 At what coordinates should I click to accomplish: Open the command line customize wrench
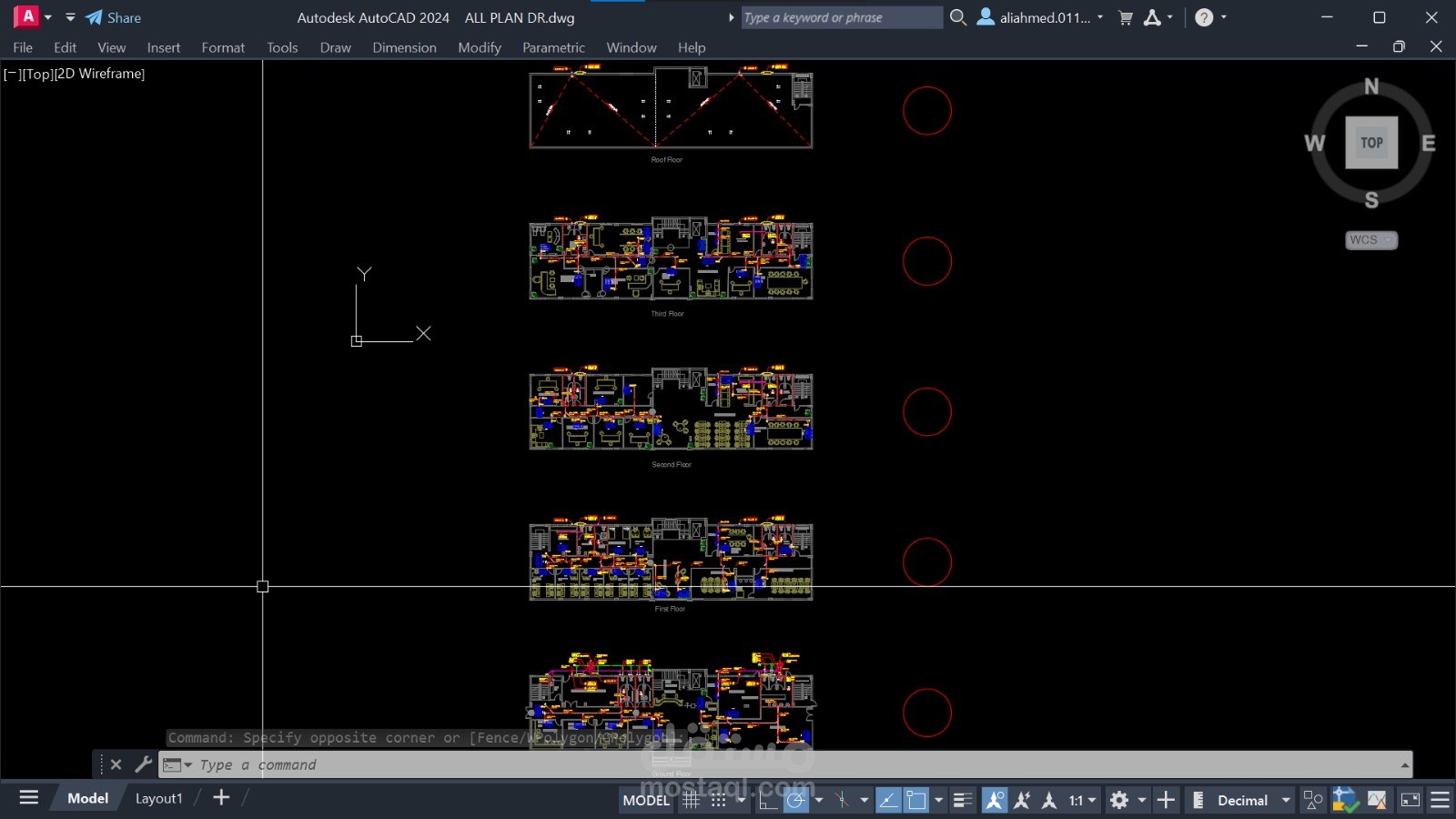pos(143,764)
